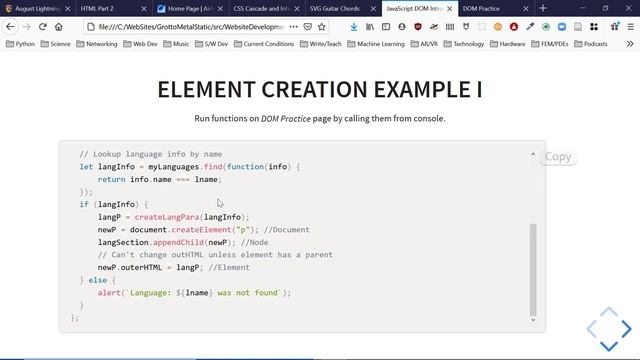Open the Music bookmarks folder

click(176, 44)
